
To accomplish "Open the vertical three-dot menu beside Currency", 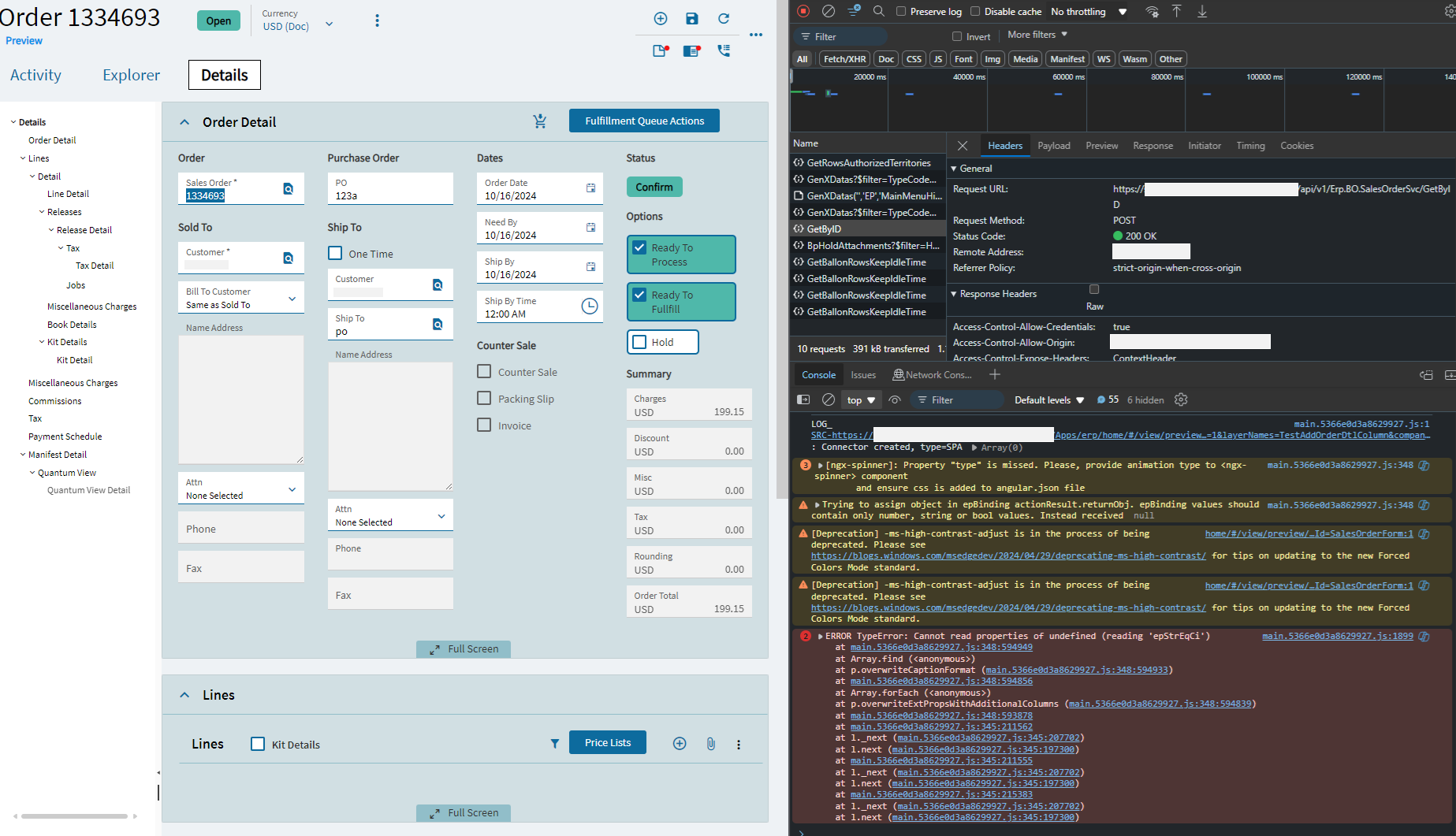I will 377,20.
